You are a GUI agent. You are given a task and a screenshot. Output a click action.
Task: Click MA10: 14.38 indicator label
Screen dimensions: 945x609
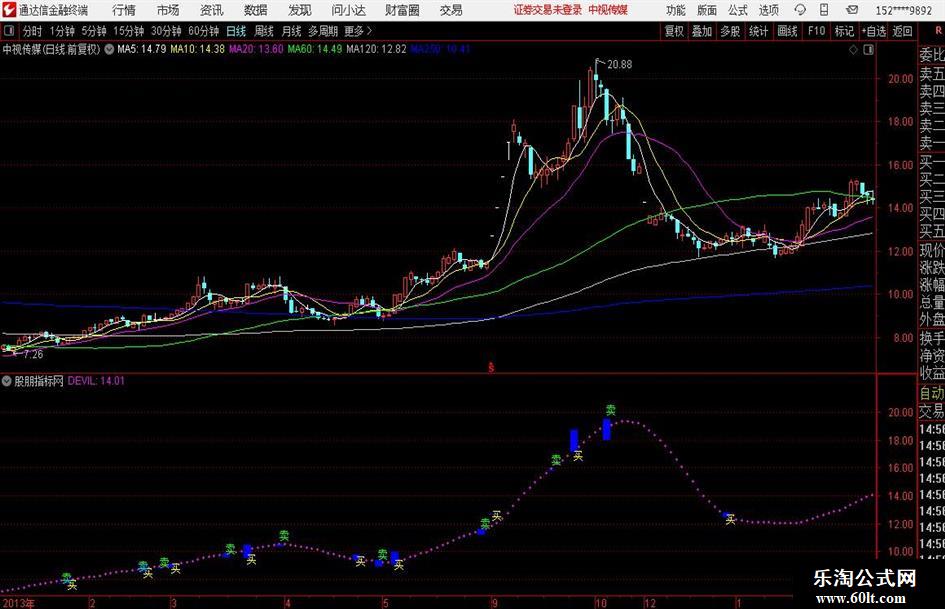[x=198, y=49]
